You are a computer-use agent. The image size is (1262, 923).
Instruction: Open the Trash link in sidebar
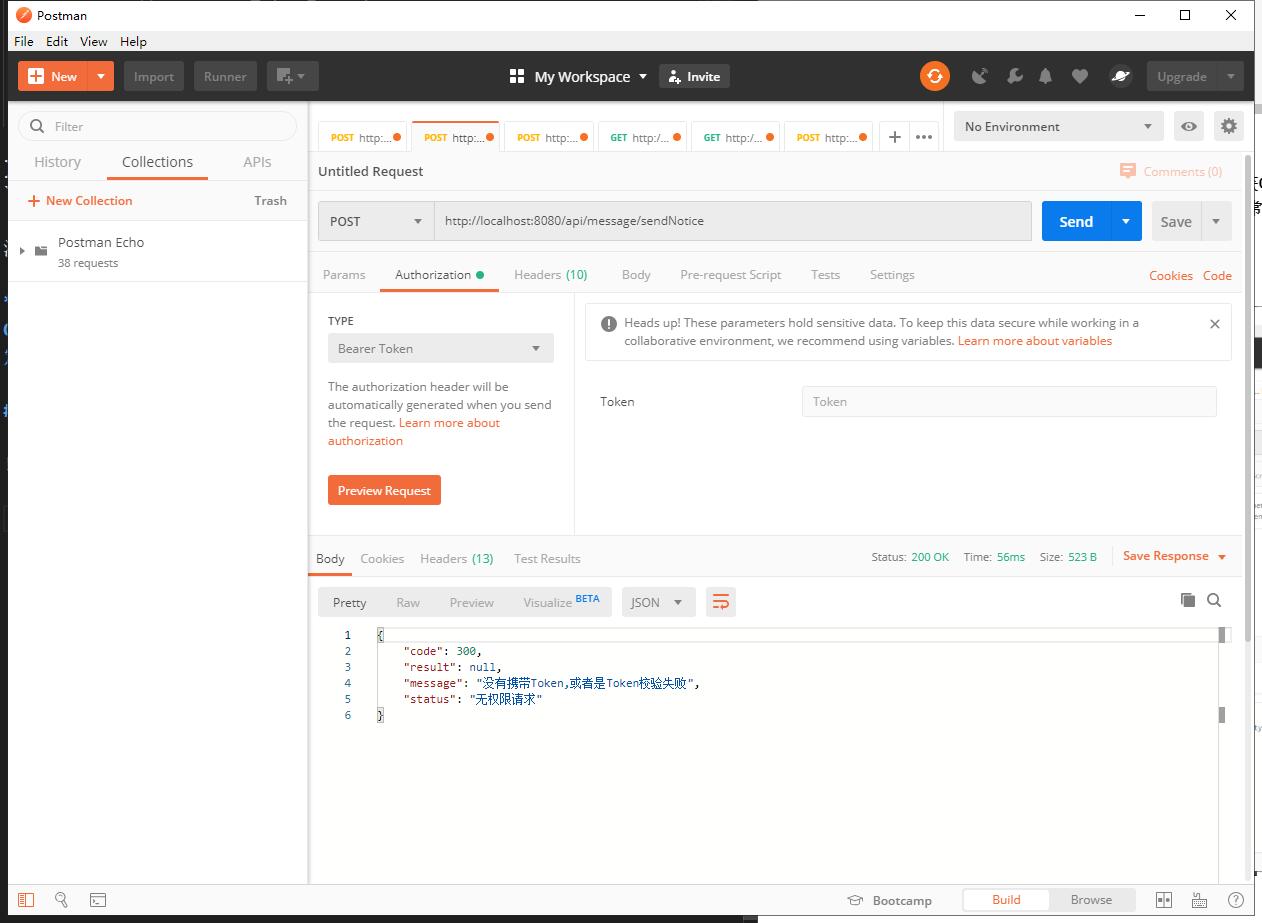coord(270,200)
